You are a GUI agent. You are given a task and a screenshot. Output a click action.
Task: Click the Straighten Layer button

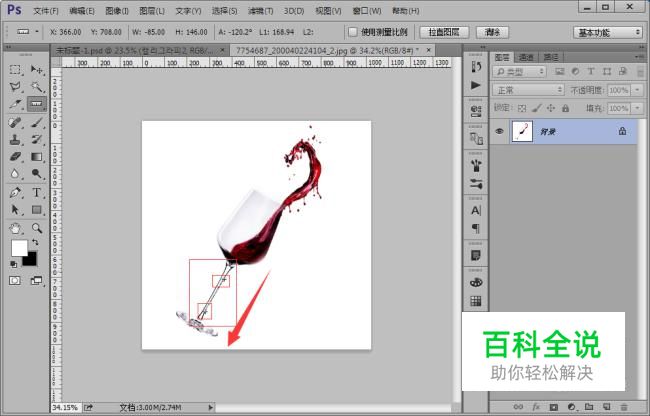click(444, 32)
